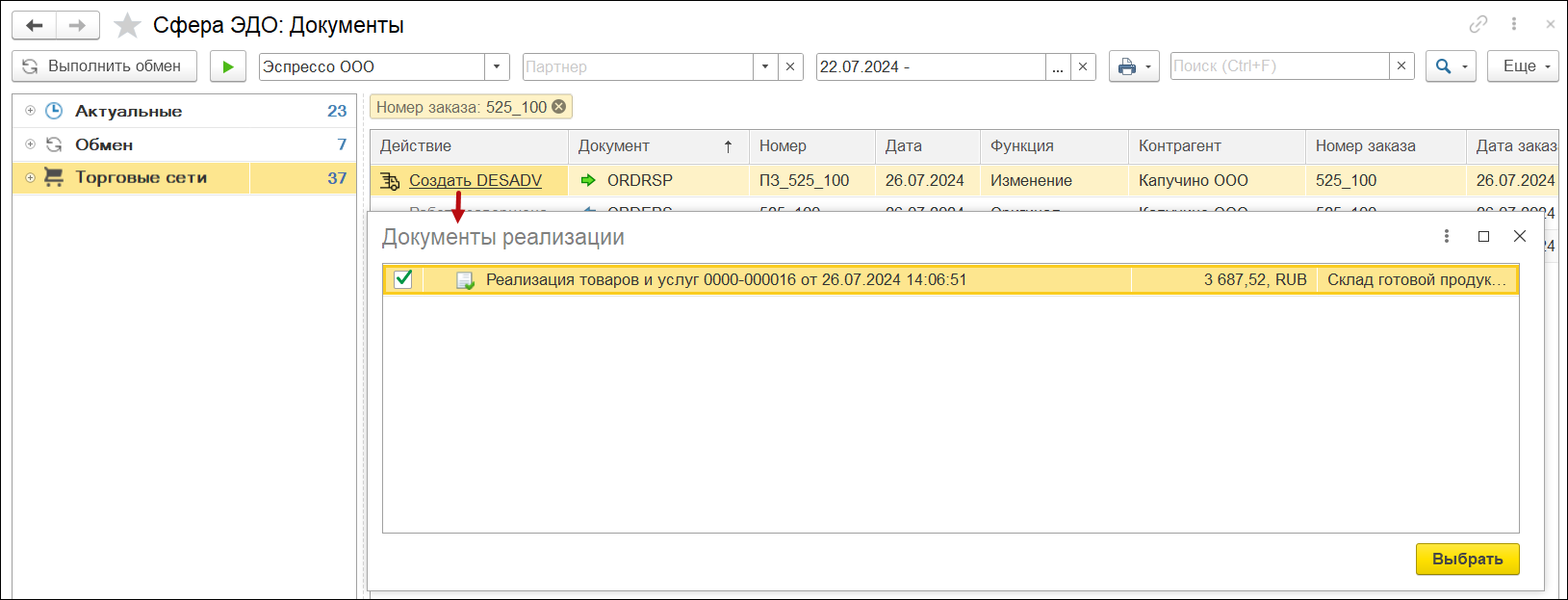Select Реализация товаров и услуг 0000-000016 row

click(x=950, y=279)
